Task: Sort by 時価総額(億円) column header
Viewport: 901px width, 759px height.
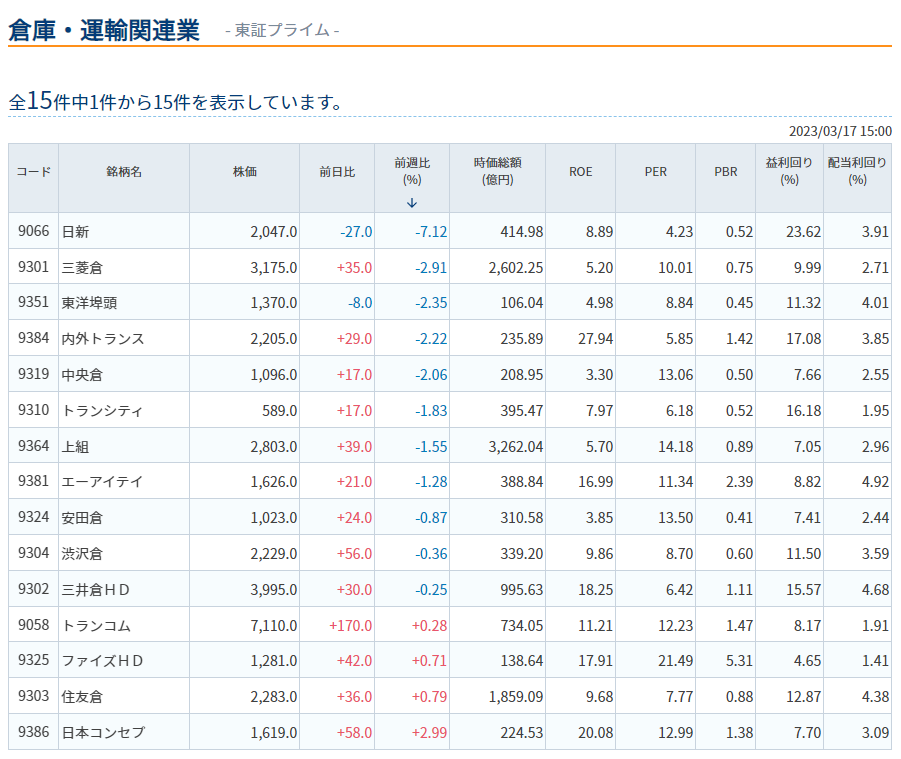Action: 498,171
